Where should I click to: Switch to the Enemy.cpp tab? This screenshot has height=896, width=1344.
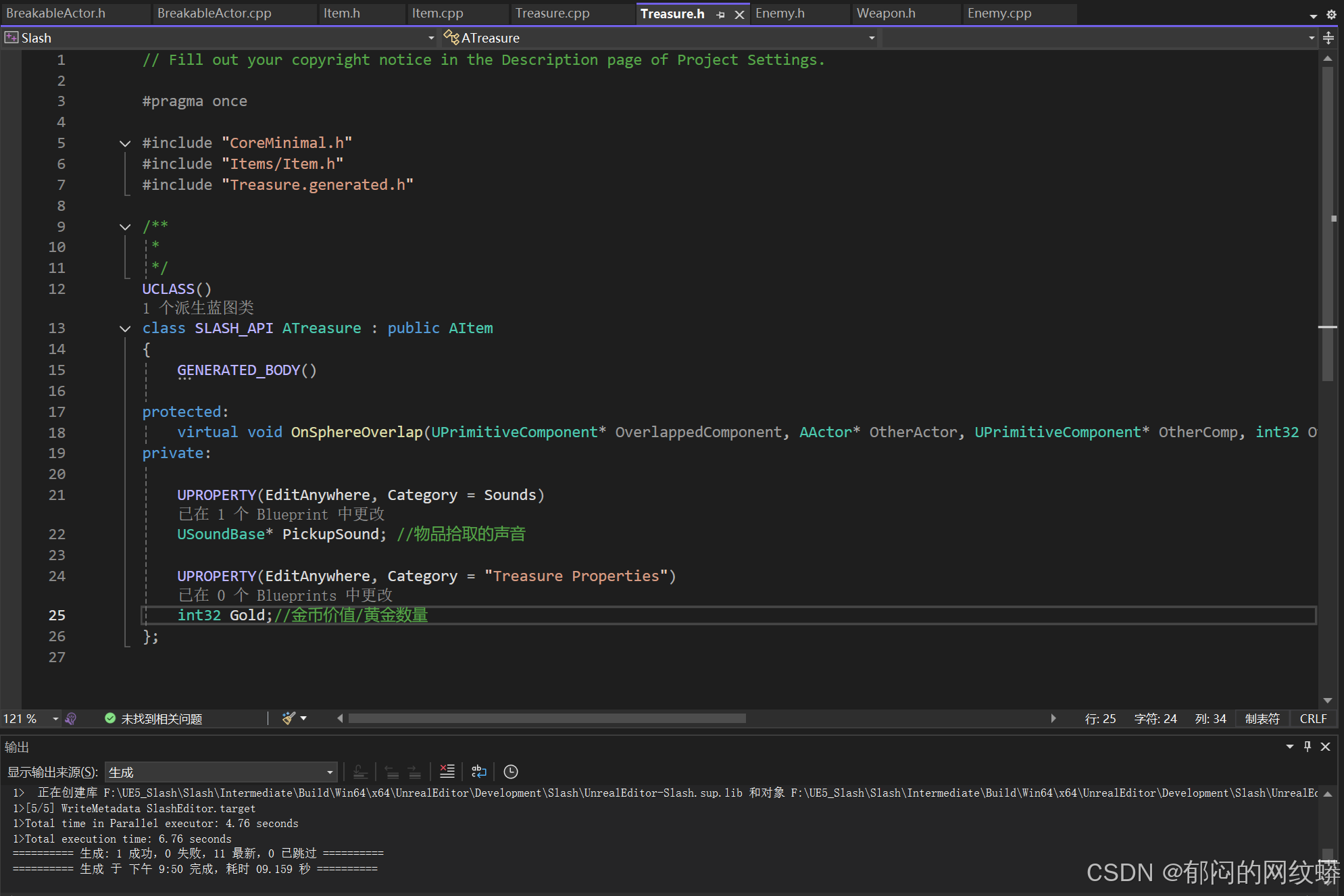pyautogui.click(x=999, y=14)
